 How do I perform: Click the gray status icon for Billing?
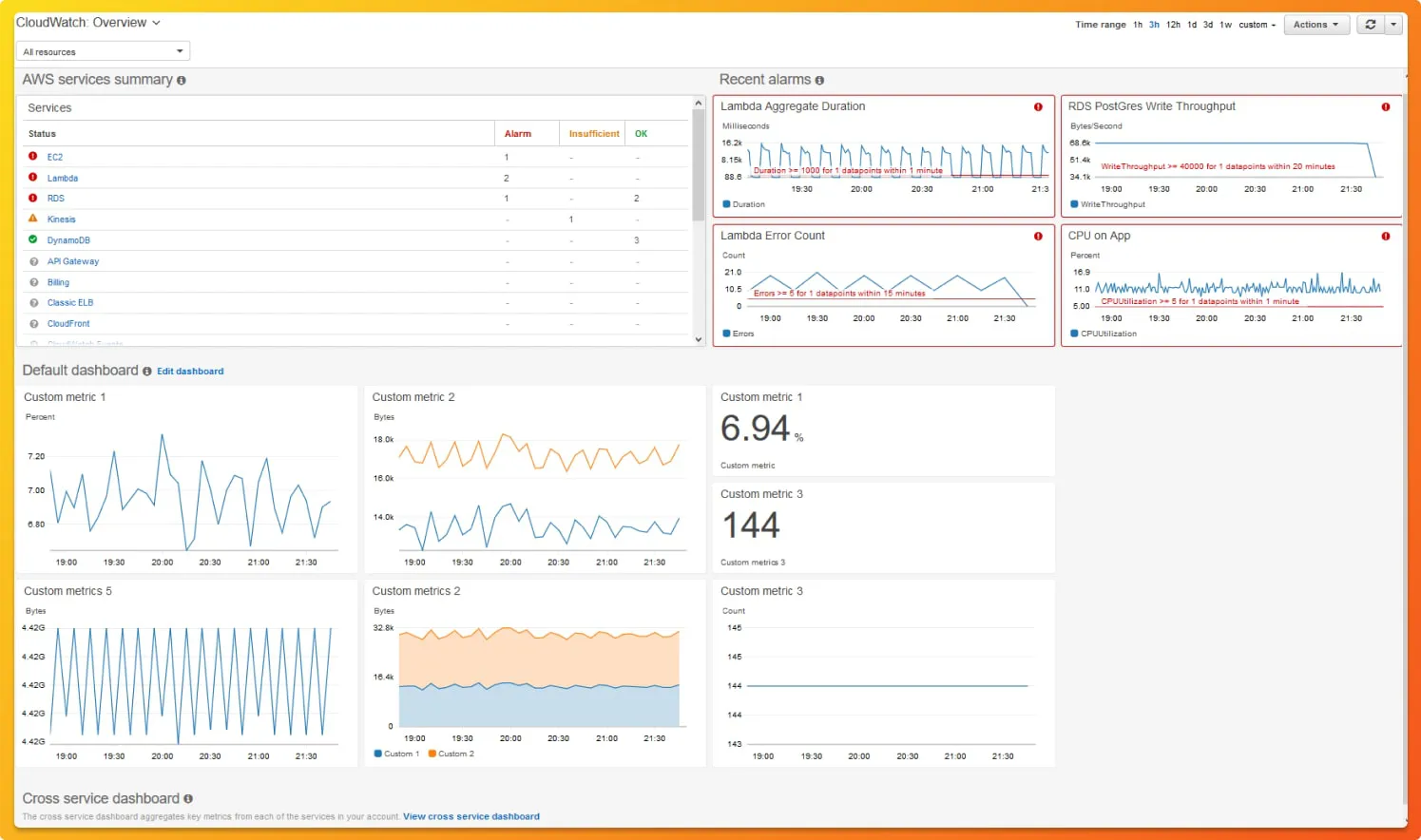coord(34,282)
